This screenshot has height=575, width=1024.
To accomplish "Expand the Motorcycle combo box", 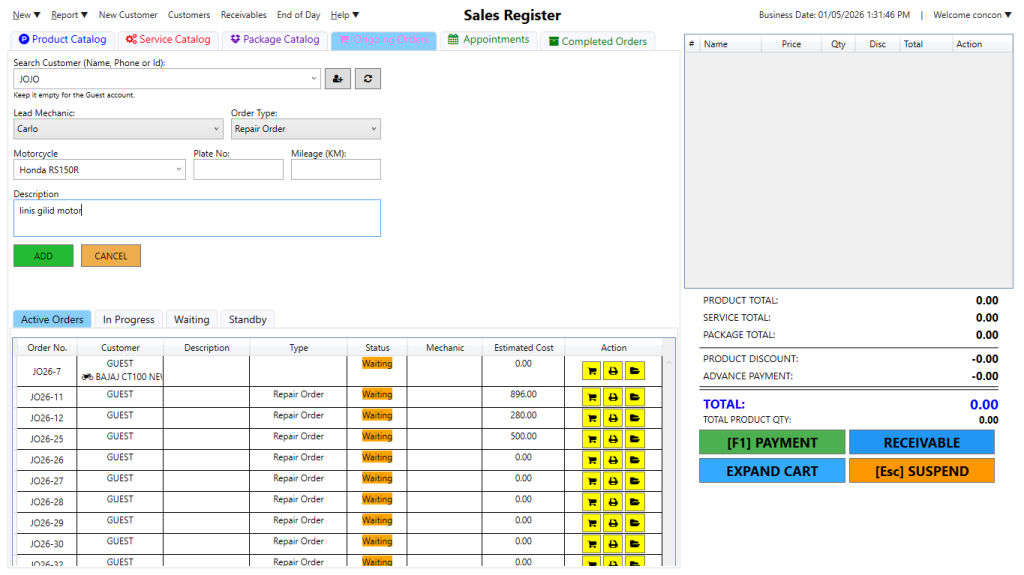I will (x=179, y=170).
